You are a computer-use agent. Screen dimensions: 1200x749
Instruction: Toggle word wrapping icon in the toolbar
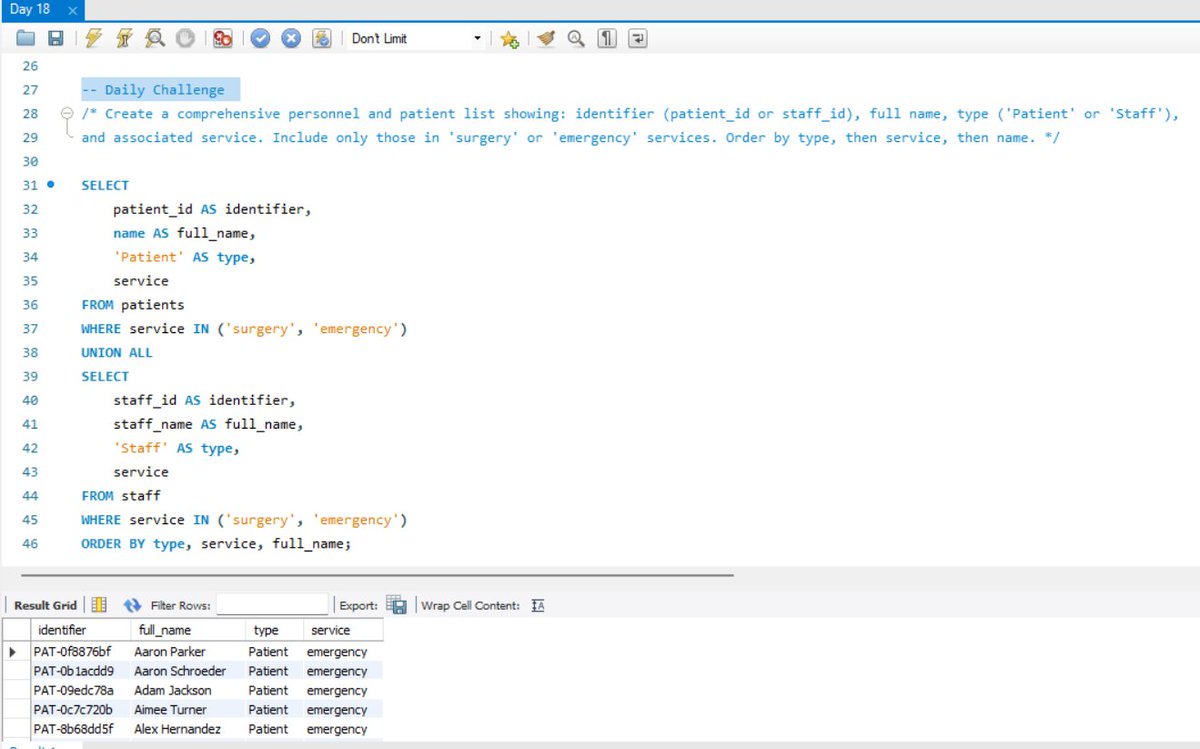[638, 39]
